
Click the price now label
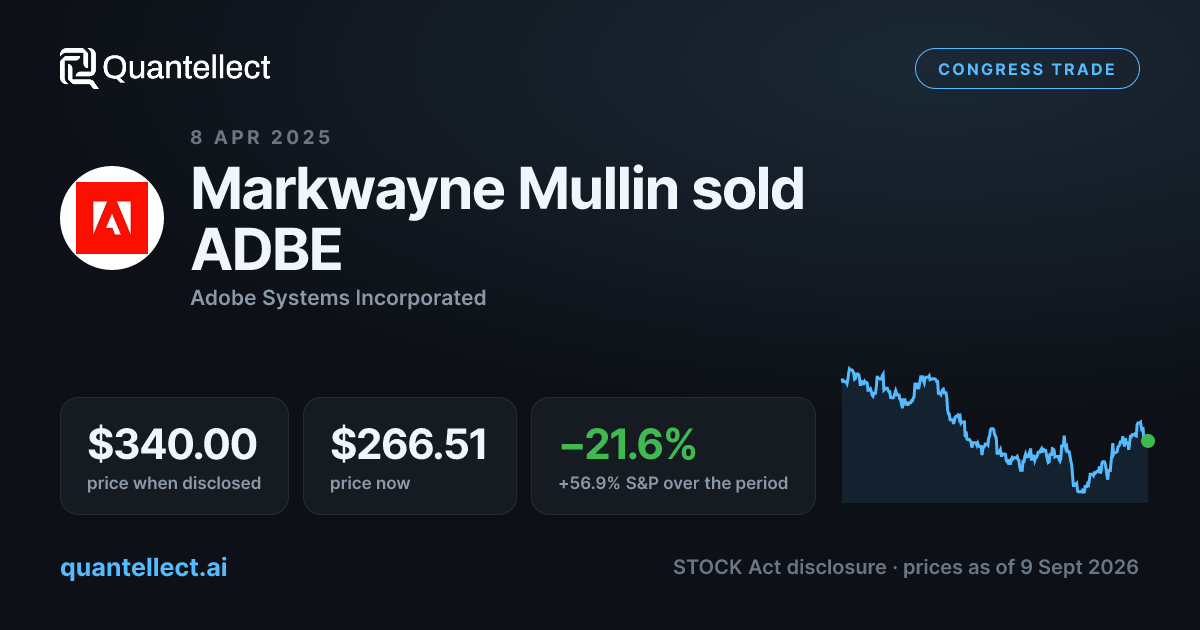[x=370, y=483]
